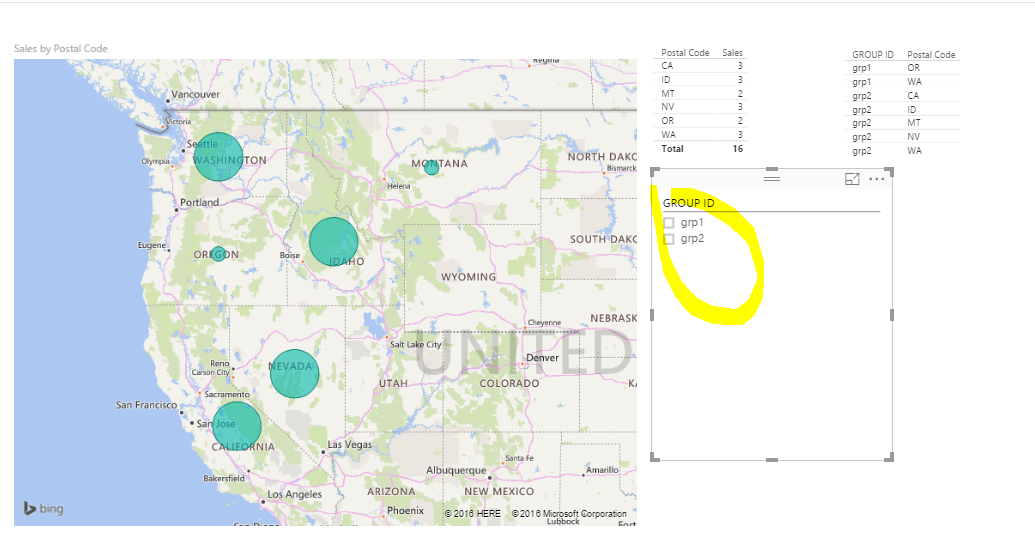
Task: Select the OR row in the sales table
Action: tap(702, 120)
